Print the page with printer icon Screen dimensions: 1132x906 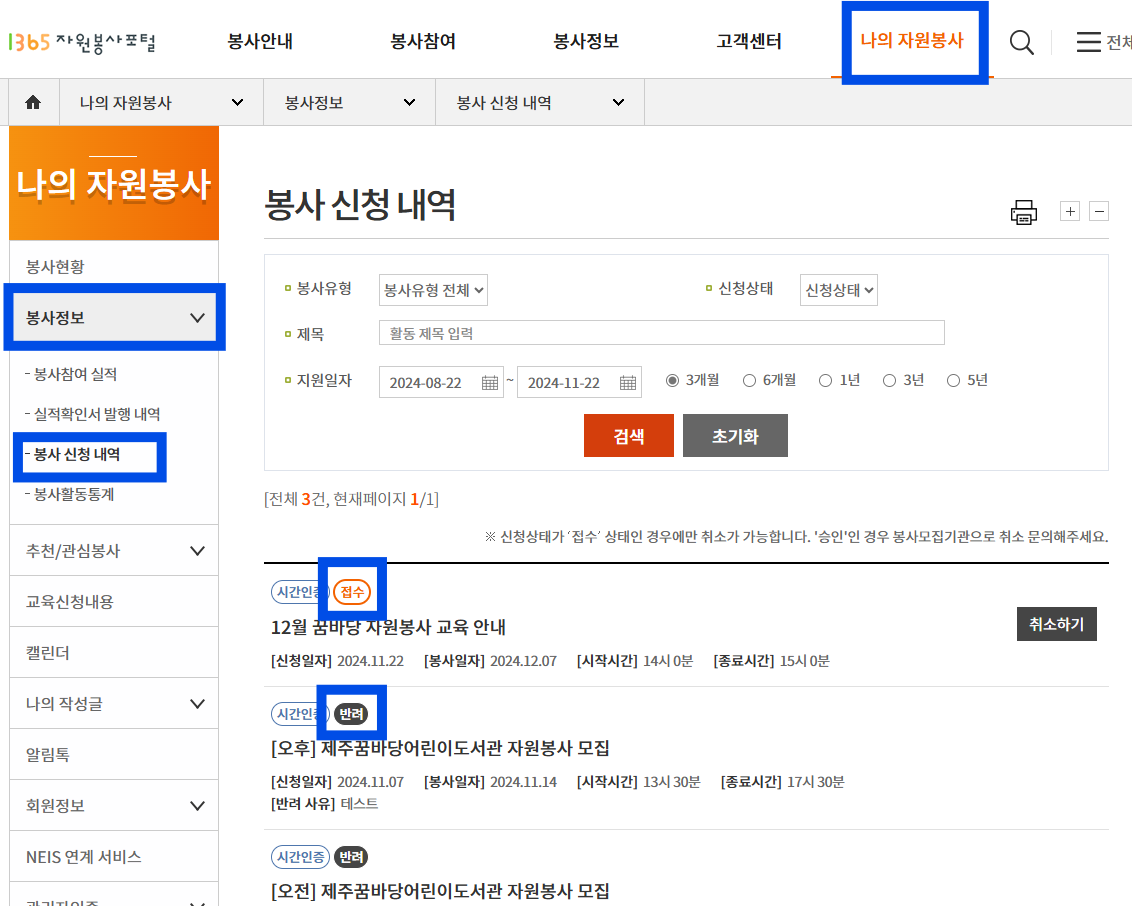pyautogui.click(x=1024, y=212)
